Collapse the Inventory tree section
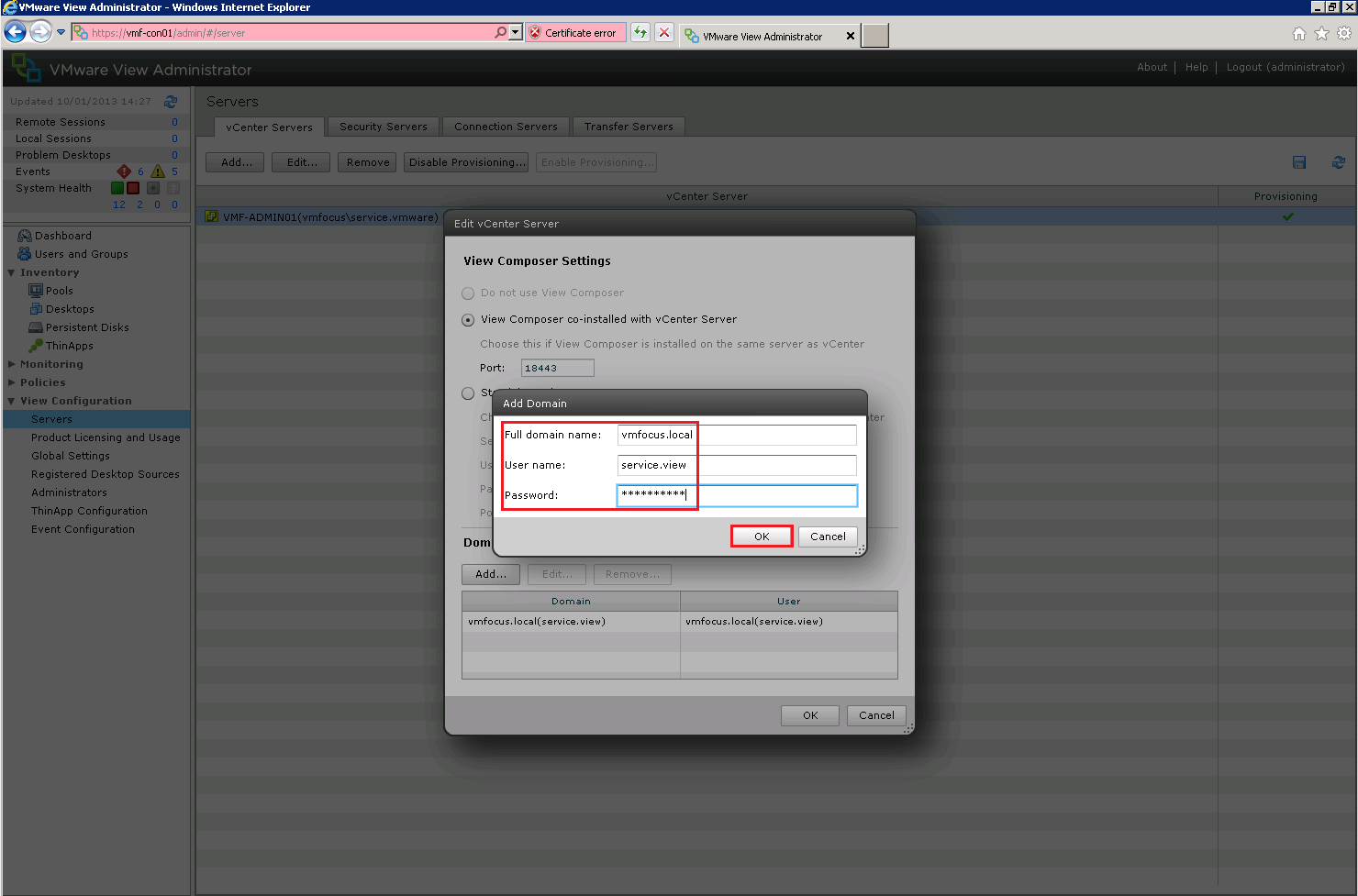This screenshot has width=1358, height=896. (x=12, y=272)
